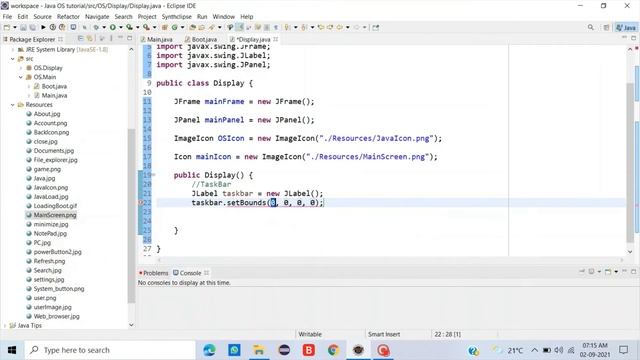
Task: Open the Debug button dropdown arrow
Action: (x=104, y=27)
